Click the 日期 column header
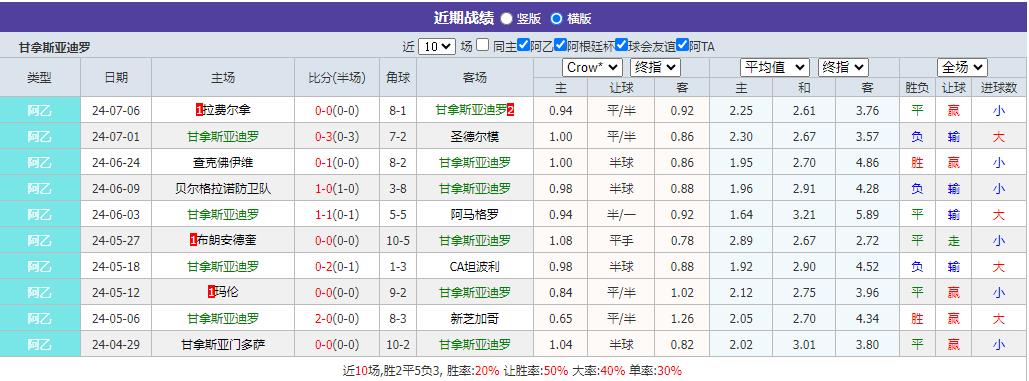This screenshot has height=381, width=1029. (116, 77)
